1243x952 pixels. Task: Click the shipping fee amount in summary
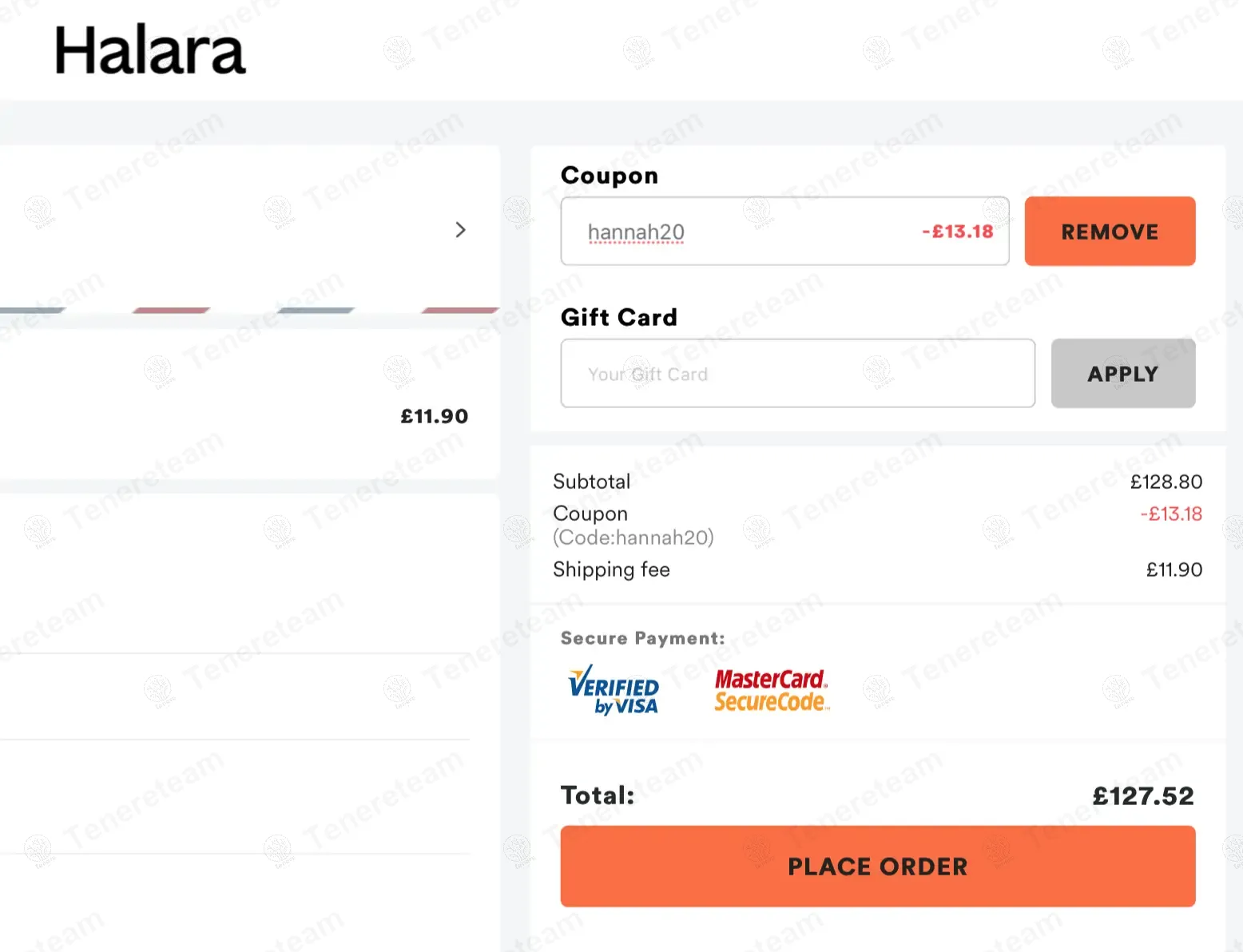1174,569
